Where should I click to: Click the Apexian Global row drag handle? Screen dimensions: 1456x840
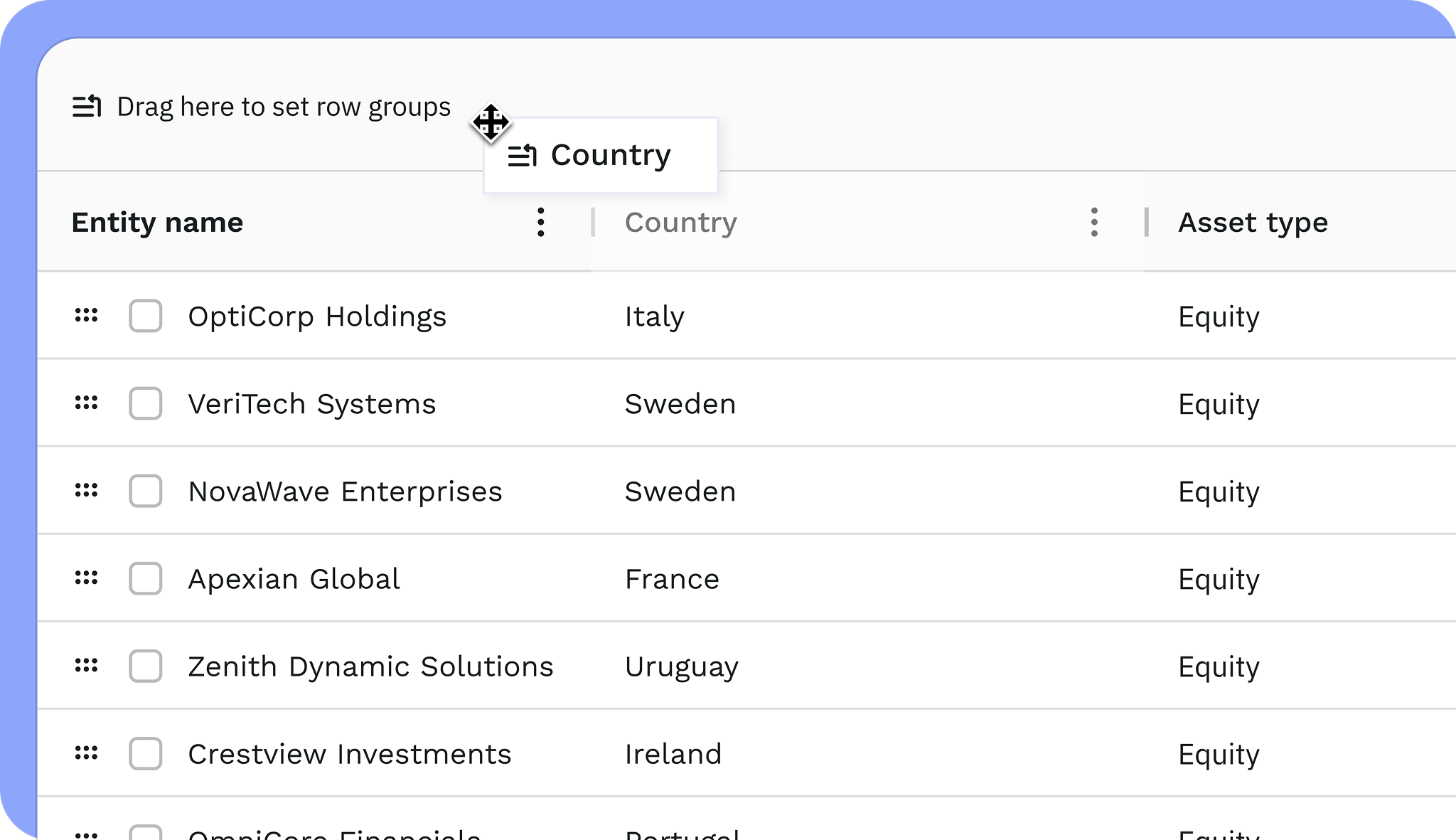click(x=87, y=578)
